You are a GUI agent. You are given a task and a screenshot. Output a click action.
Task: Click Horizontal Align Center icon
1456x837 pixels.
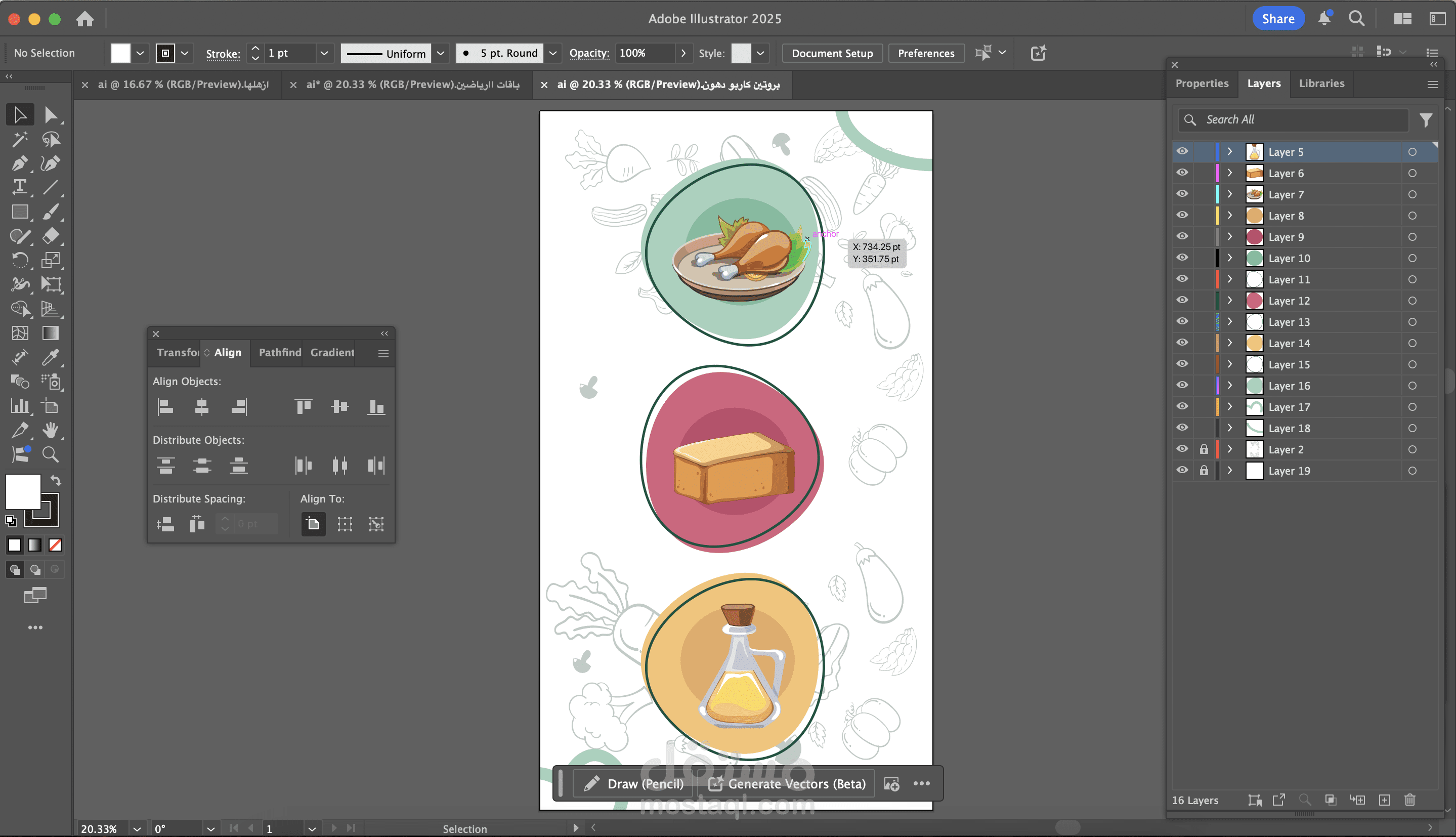[202, 407]
